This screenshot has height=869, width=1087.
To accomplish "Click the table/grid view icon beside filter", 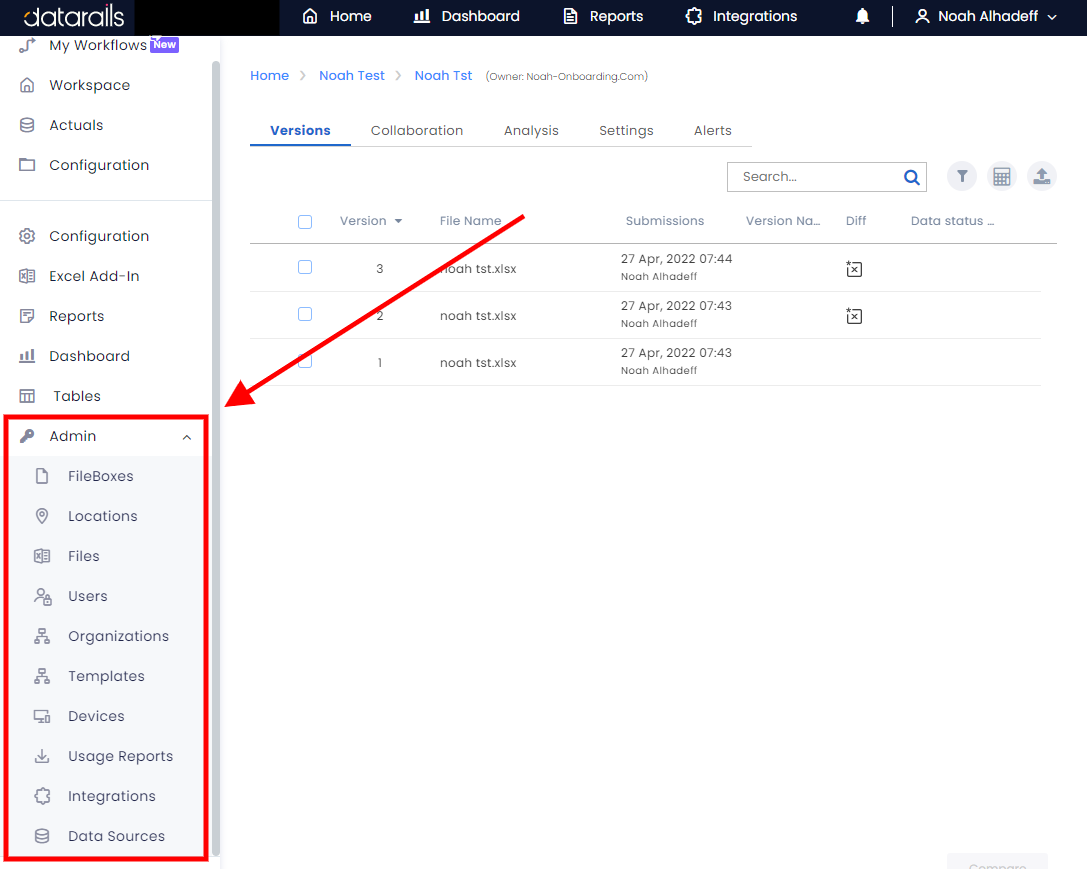I will 1001,176.
